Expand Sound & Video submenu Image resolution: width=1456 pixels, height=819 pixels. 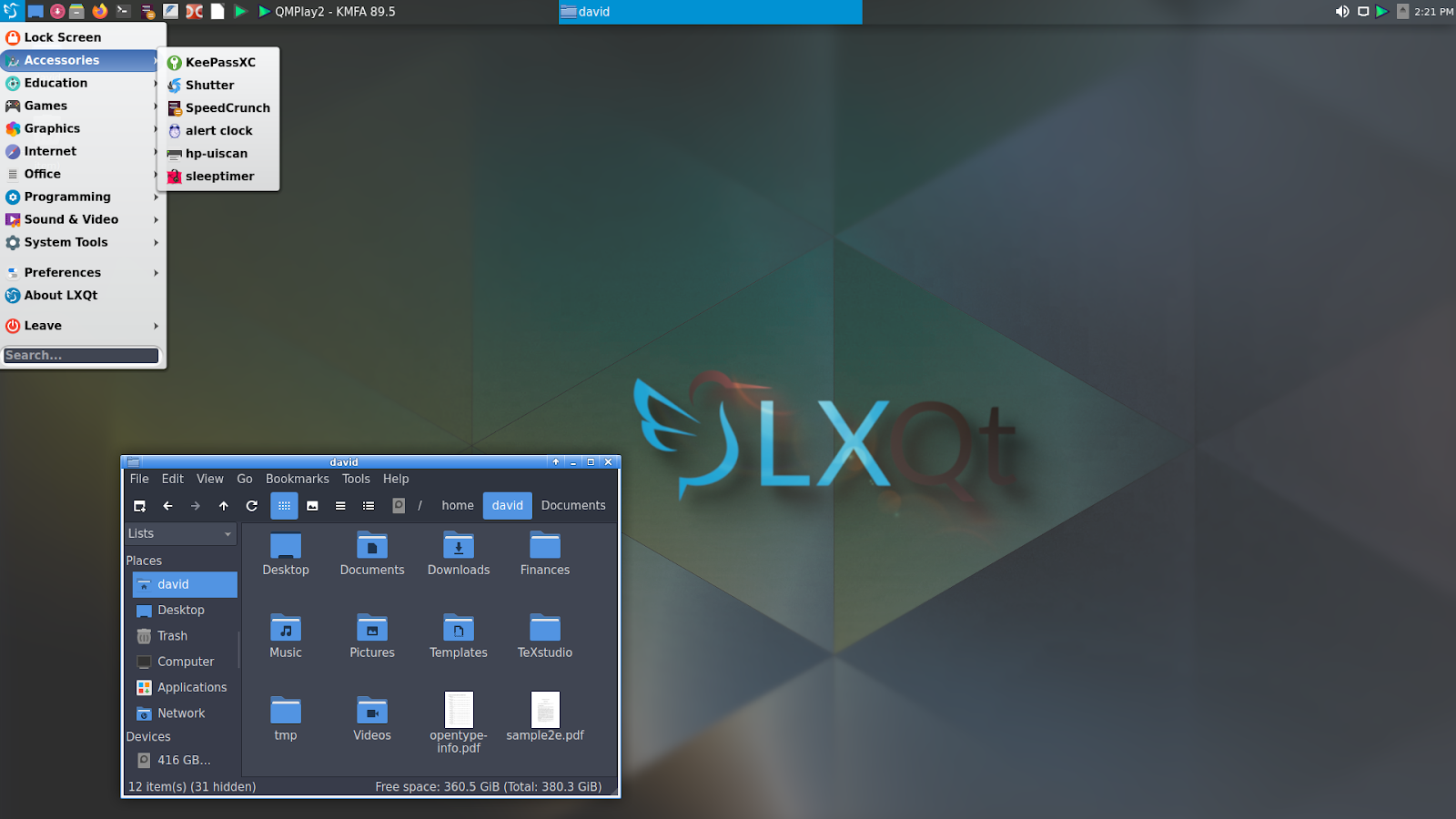pos(82,219)
